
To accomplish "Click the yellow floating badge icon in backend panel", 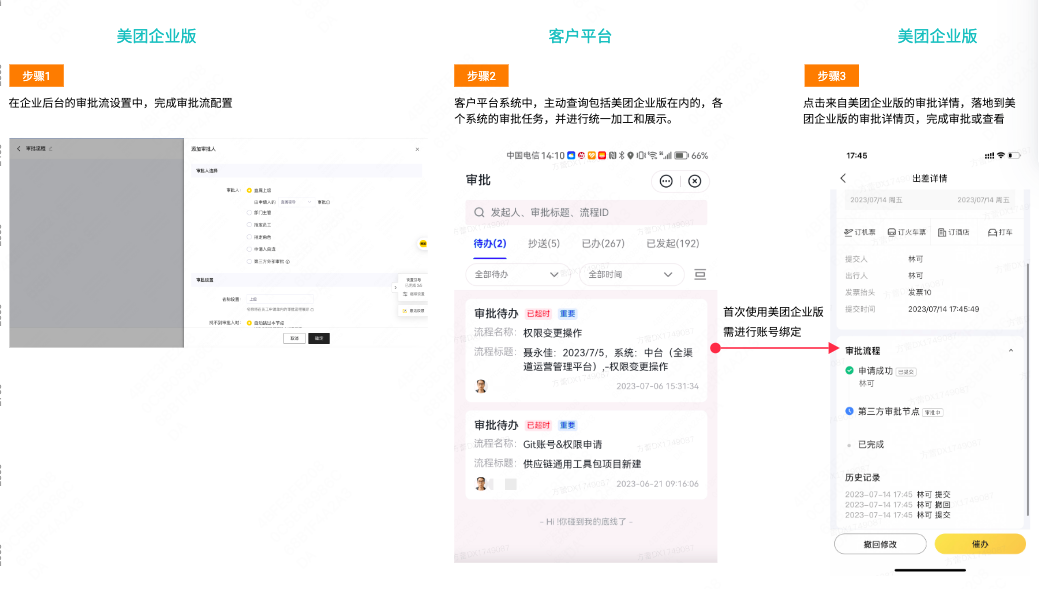I will 423,244.
